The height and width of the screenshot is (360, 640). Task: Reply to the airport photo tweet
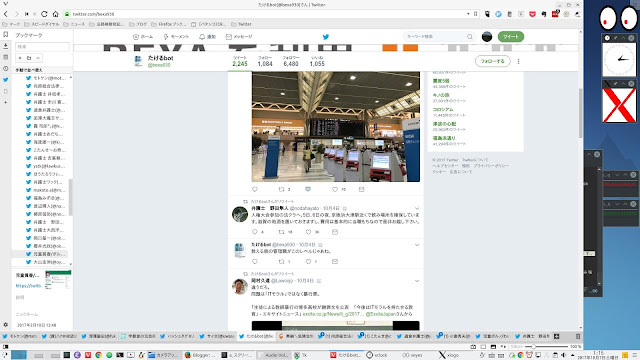255,189
